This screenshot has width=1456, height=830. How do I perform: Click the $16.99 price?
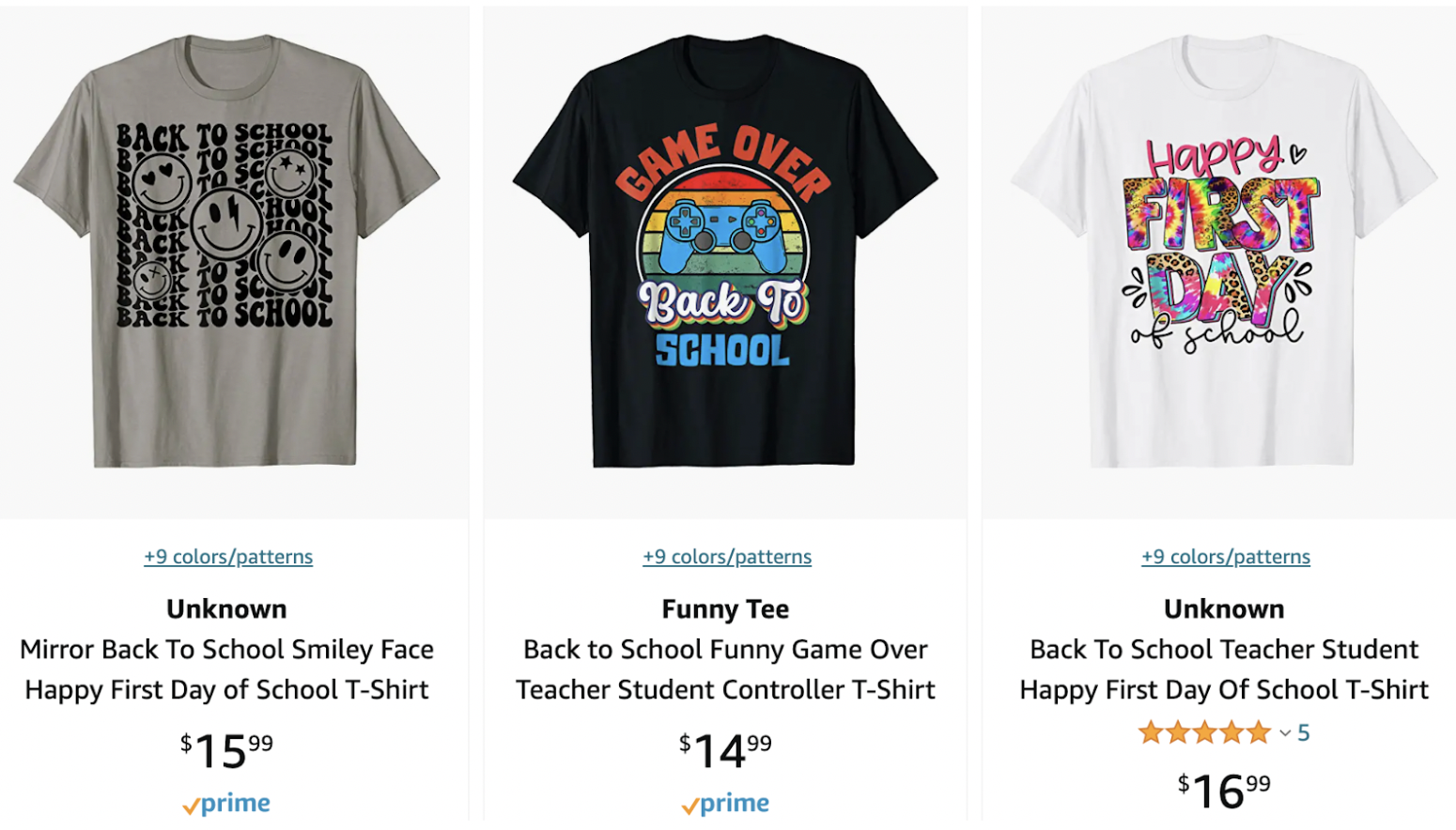pyautogui.click(x=1224, y=791)
